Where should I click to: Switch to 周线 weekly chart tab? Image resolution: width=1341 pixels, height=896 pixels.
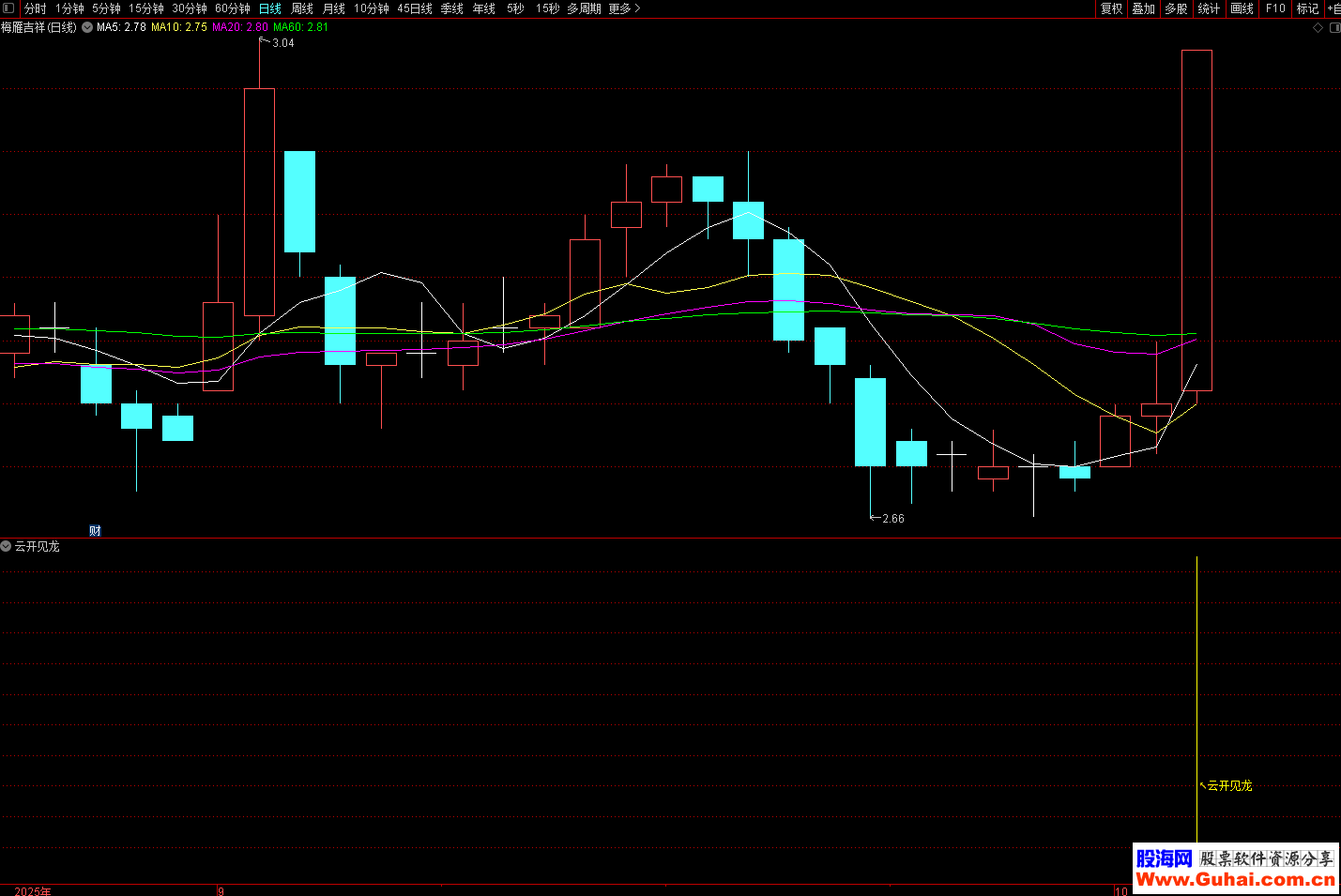[302, 8]
